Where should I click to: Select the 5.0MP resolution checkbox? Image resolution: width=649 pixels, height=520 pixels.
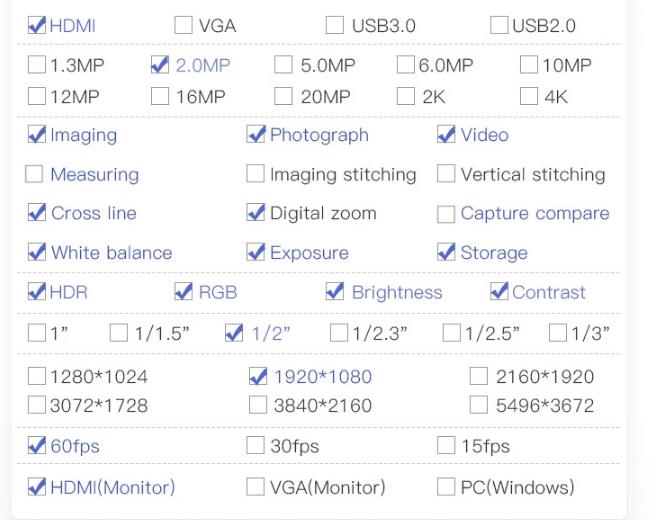pos(283,65)
